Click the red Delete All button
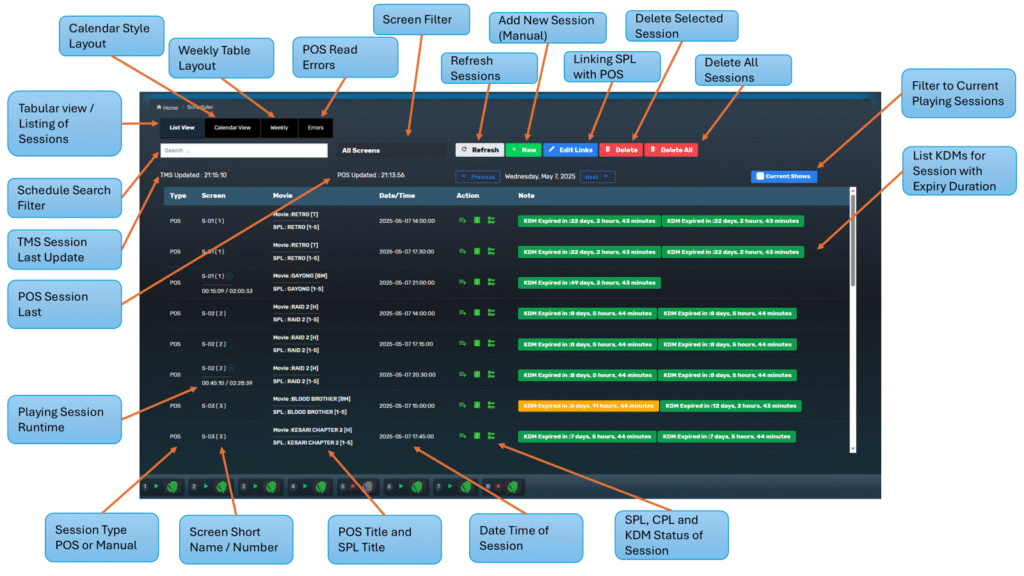 [670, 150]
